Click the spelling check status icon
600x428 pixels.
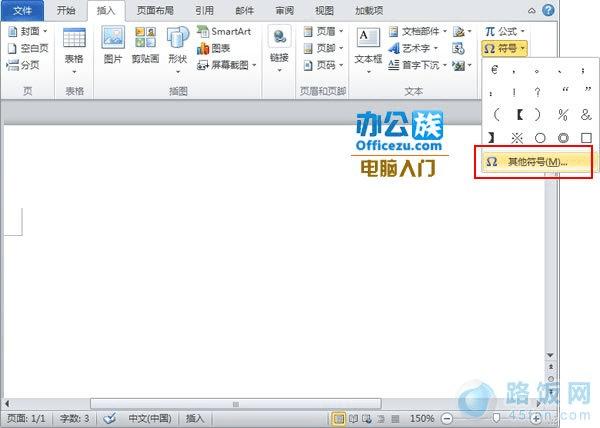point(109,418)
